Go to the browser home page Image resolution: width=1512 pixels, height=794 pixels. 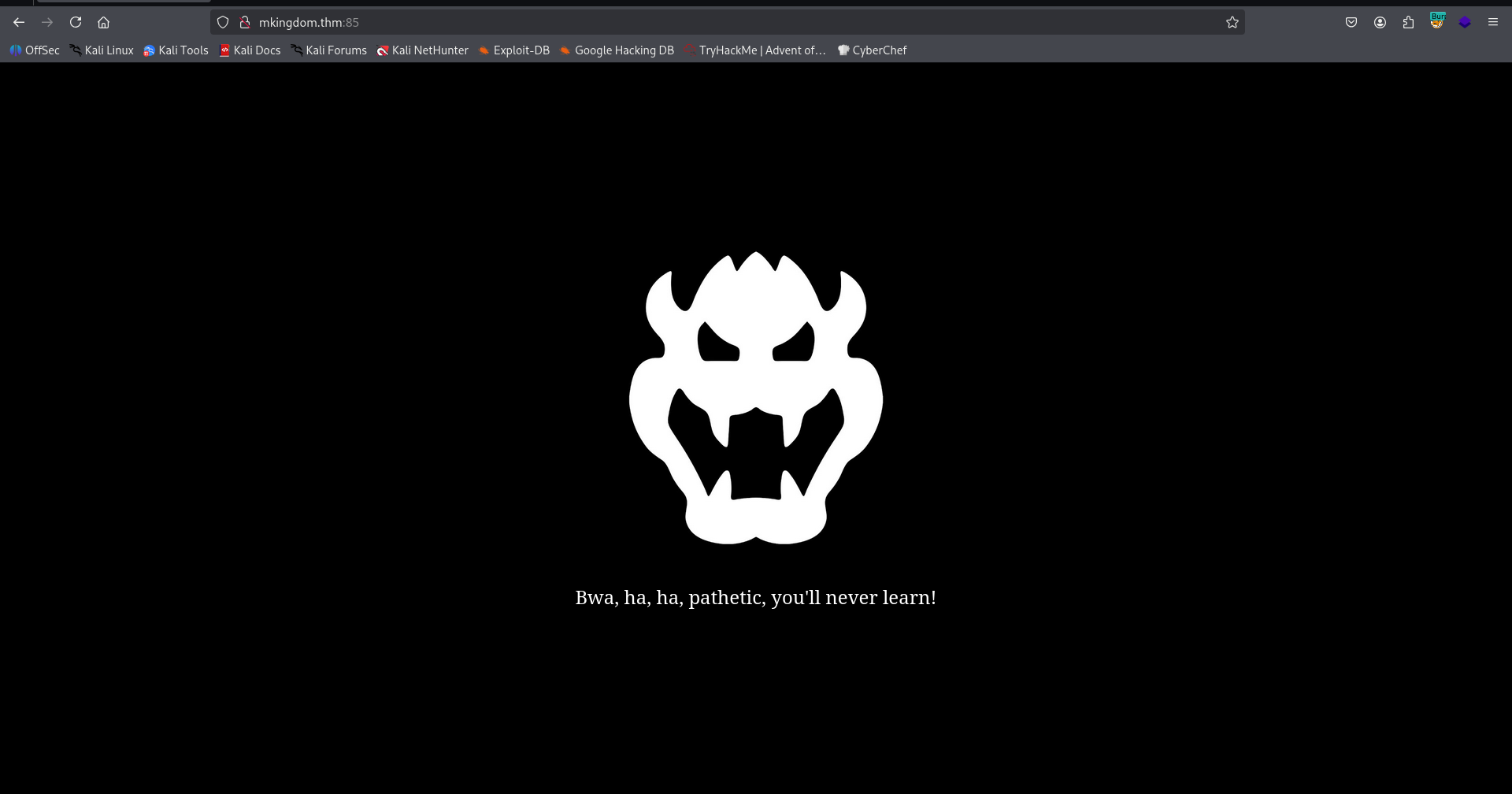coord(103,22)
